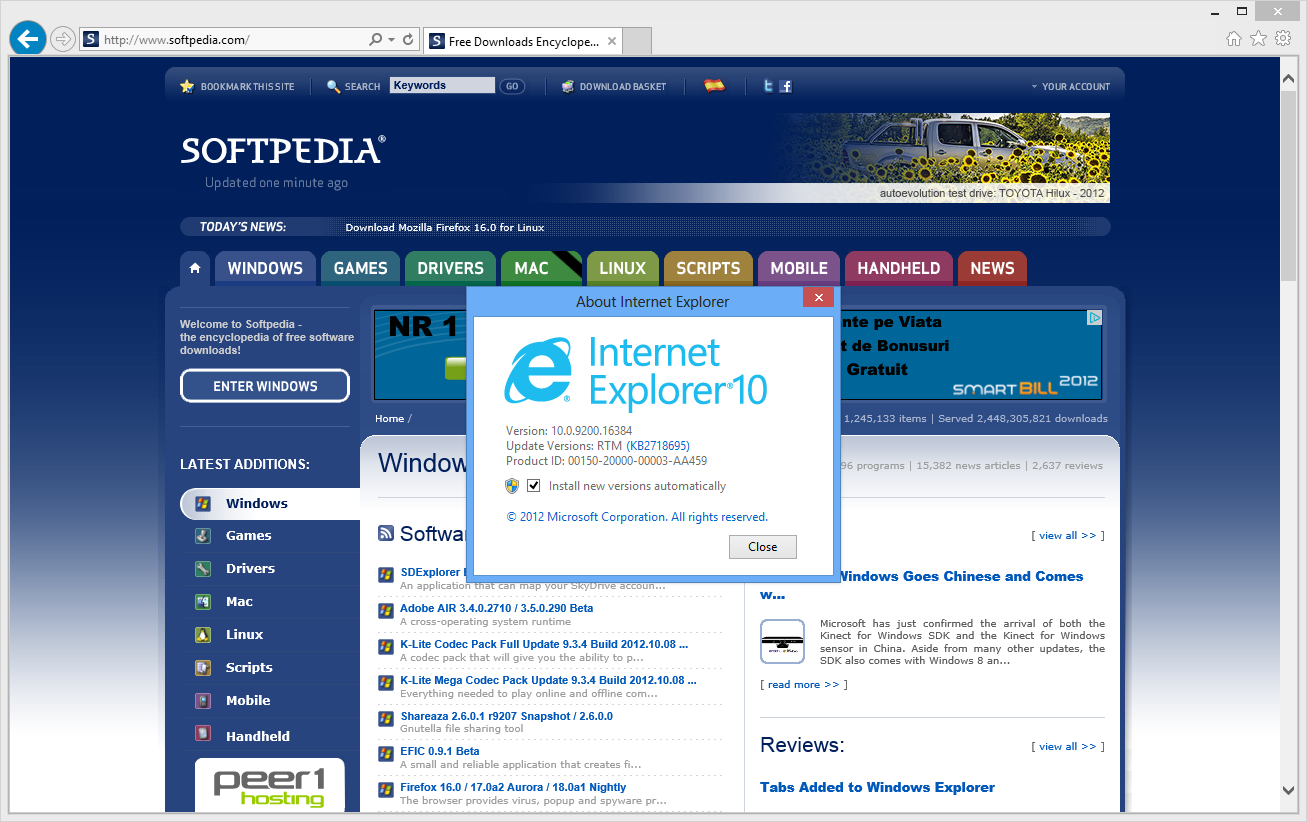Click the Mobile sidebar icon
The image size is (1307, 822).
pyautogui.click(x=203, y=701)
